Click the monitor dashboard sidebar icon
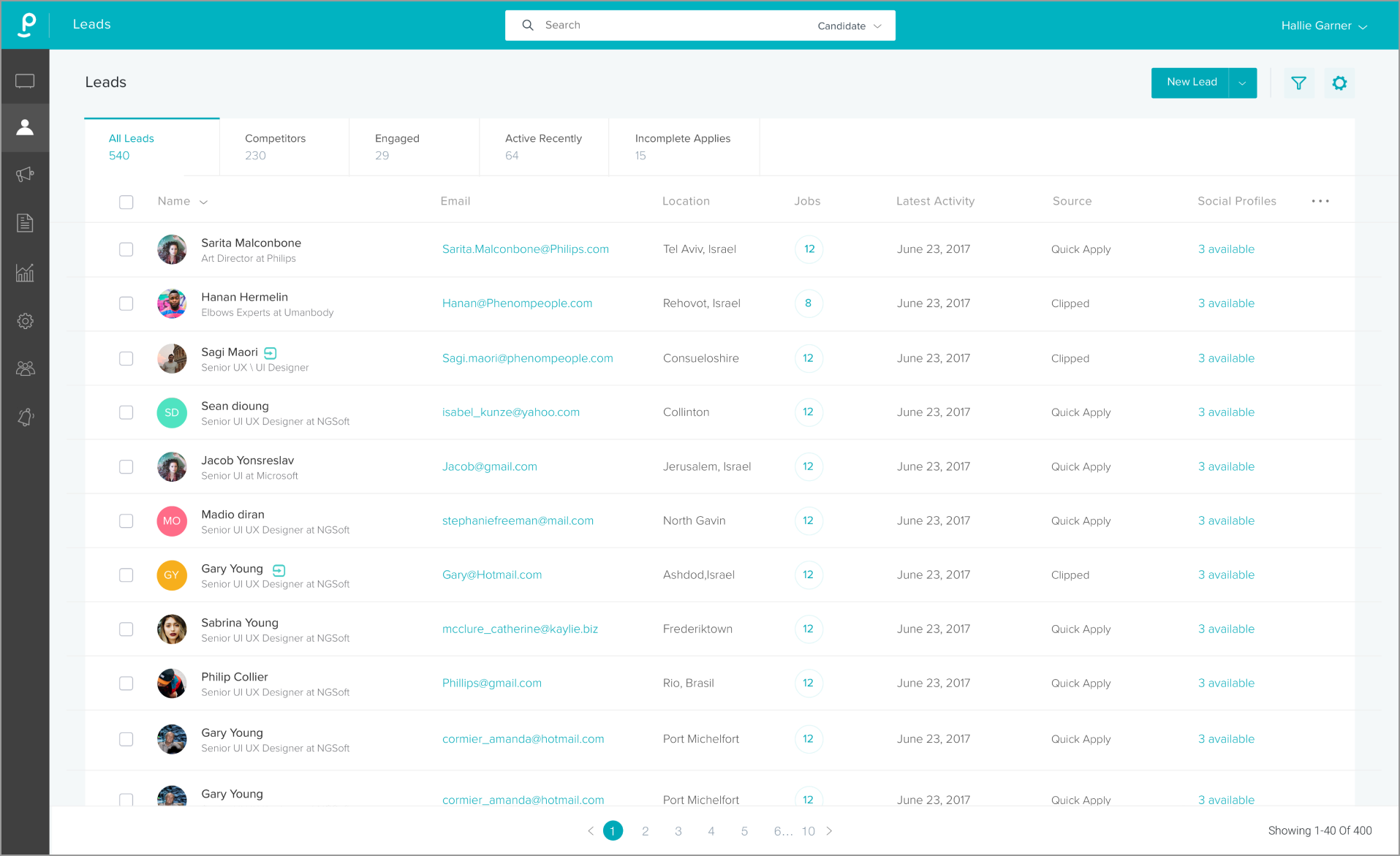The height and width of the screenshot is (856, 1400). pyautogui.click(x=25, y=80)
